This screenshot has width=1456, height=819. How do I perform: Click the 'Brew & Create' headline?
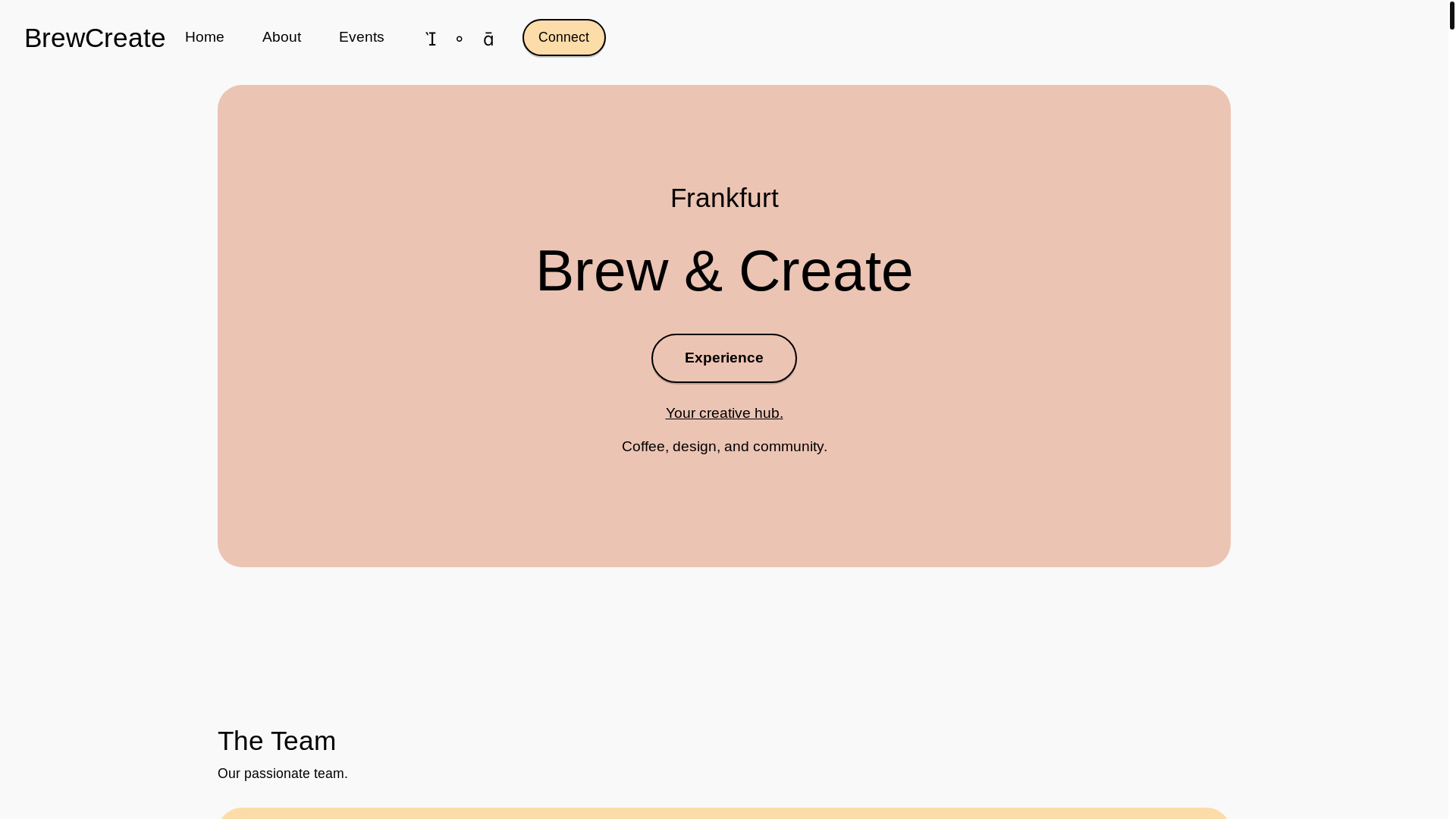click(724, 271)
